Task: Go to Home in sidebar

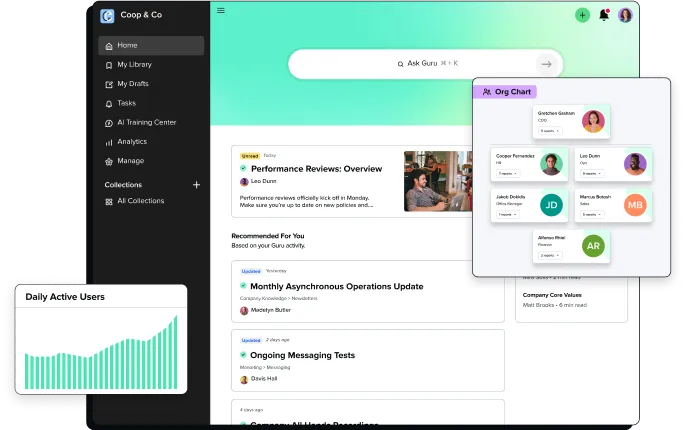Action: [x=151, y=45]
